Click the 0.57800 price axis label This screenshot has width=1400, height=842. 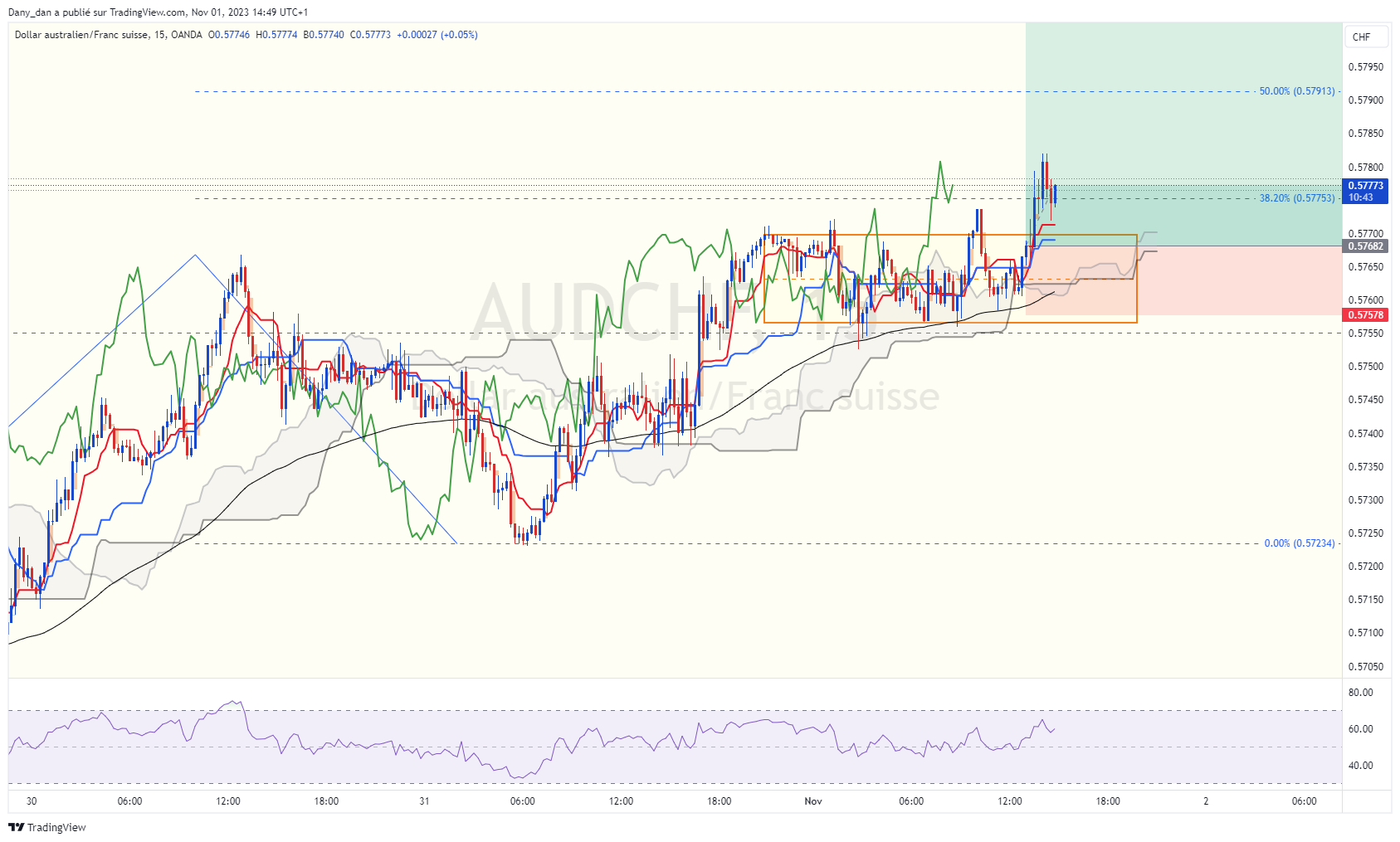[x=1366, y=168]
